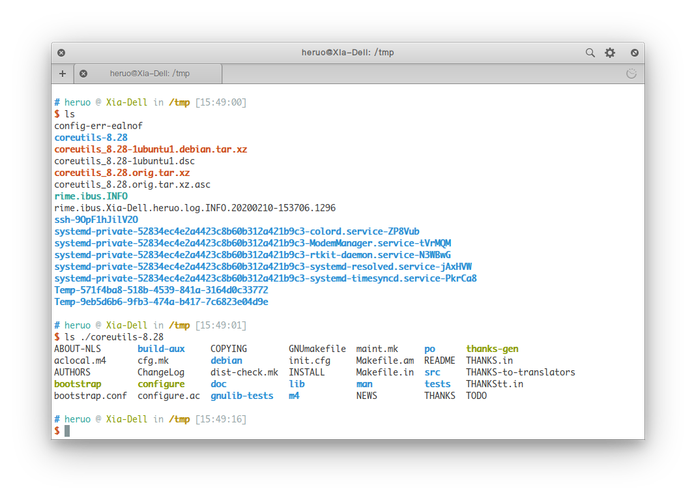Click the GNUmakefile file name
Screen dimensions: 696x500
[x=317, y=349]
